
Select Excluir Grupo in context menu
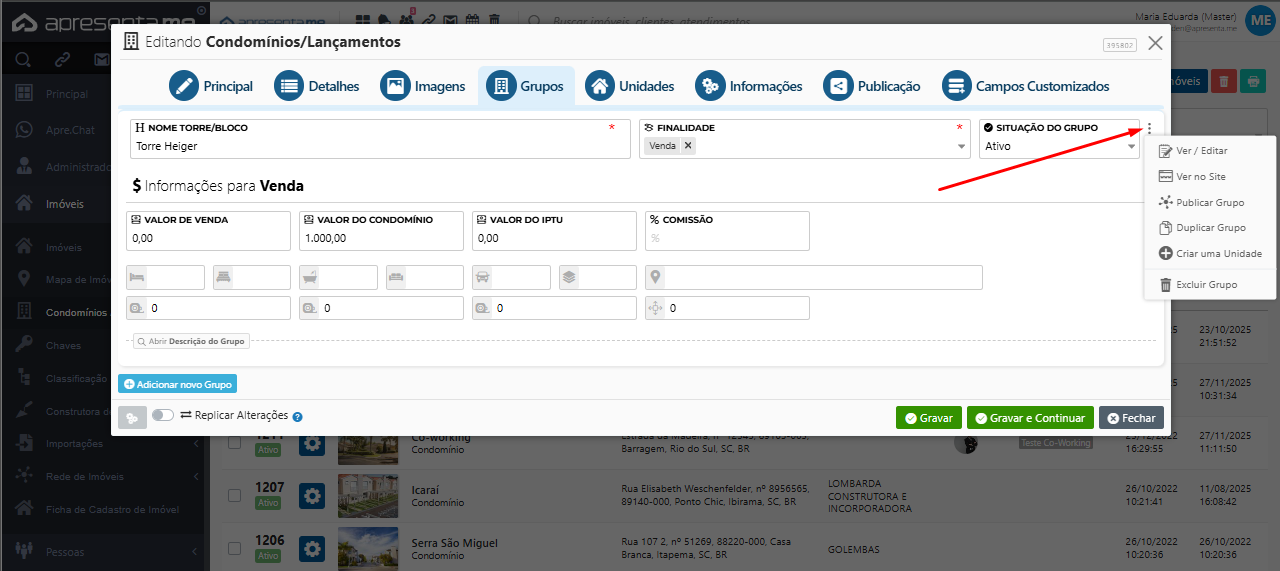(1206, 285)
